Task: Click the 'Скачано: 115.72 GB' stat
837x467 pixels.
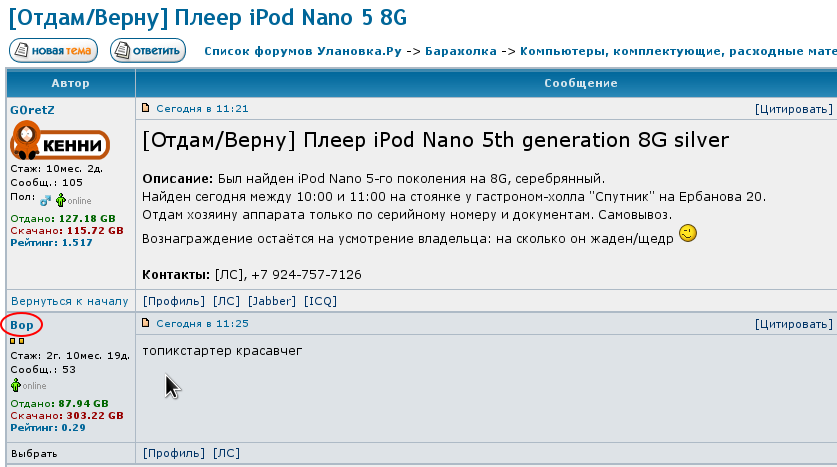Action: tap(67, 231)
